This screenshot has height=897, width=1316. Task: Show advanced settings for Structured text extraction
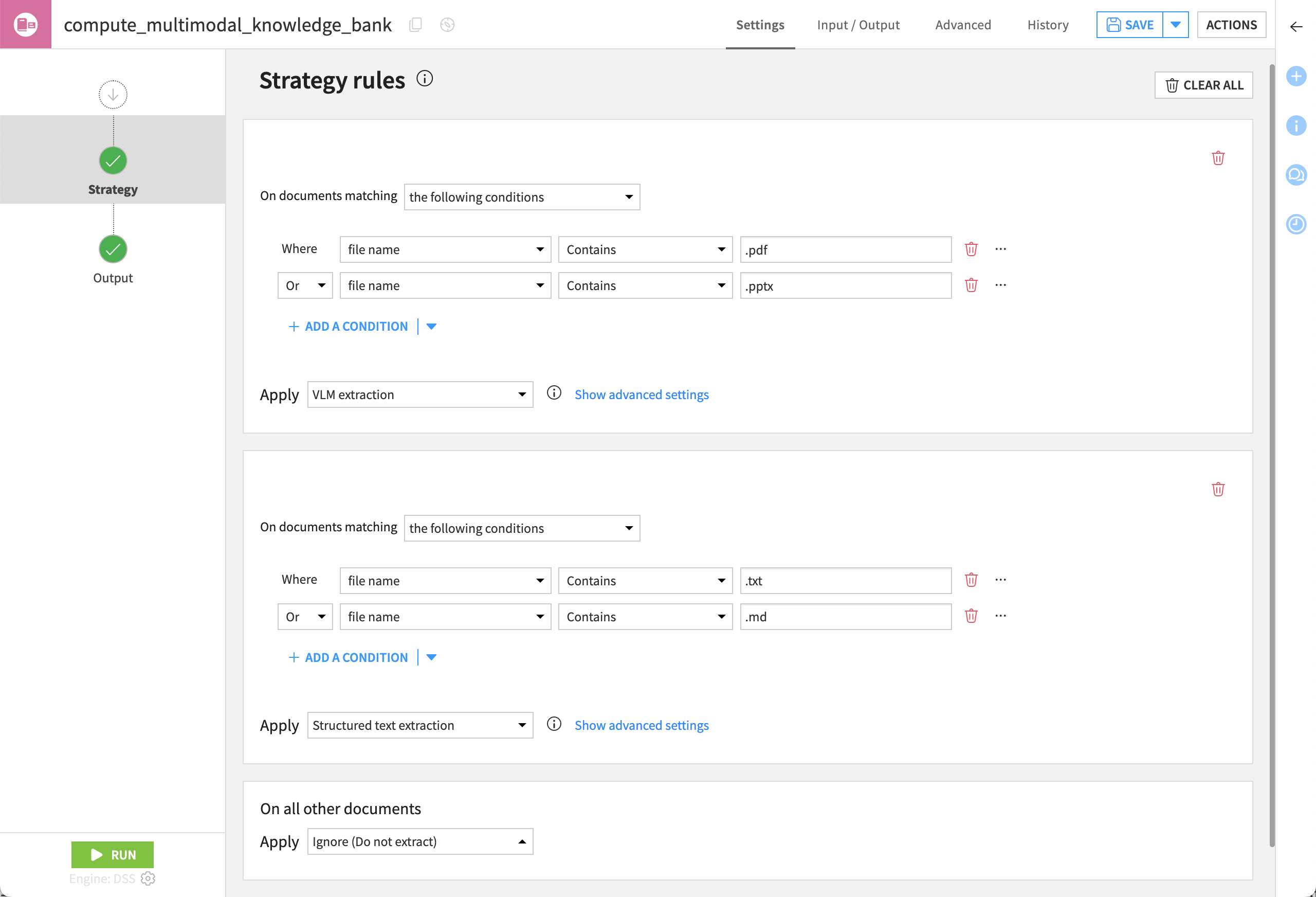[x=642, y=725]
